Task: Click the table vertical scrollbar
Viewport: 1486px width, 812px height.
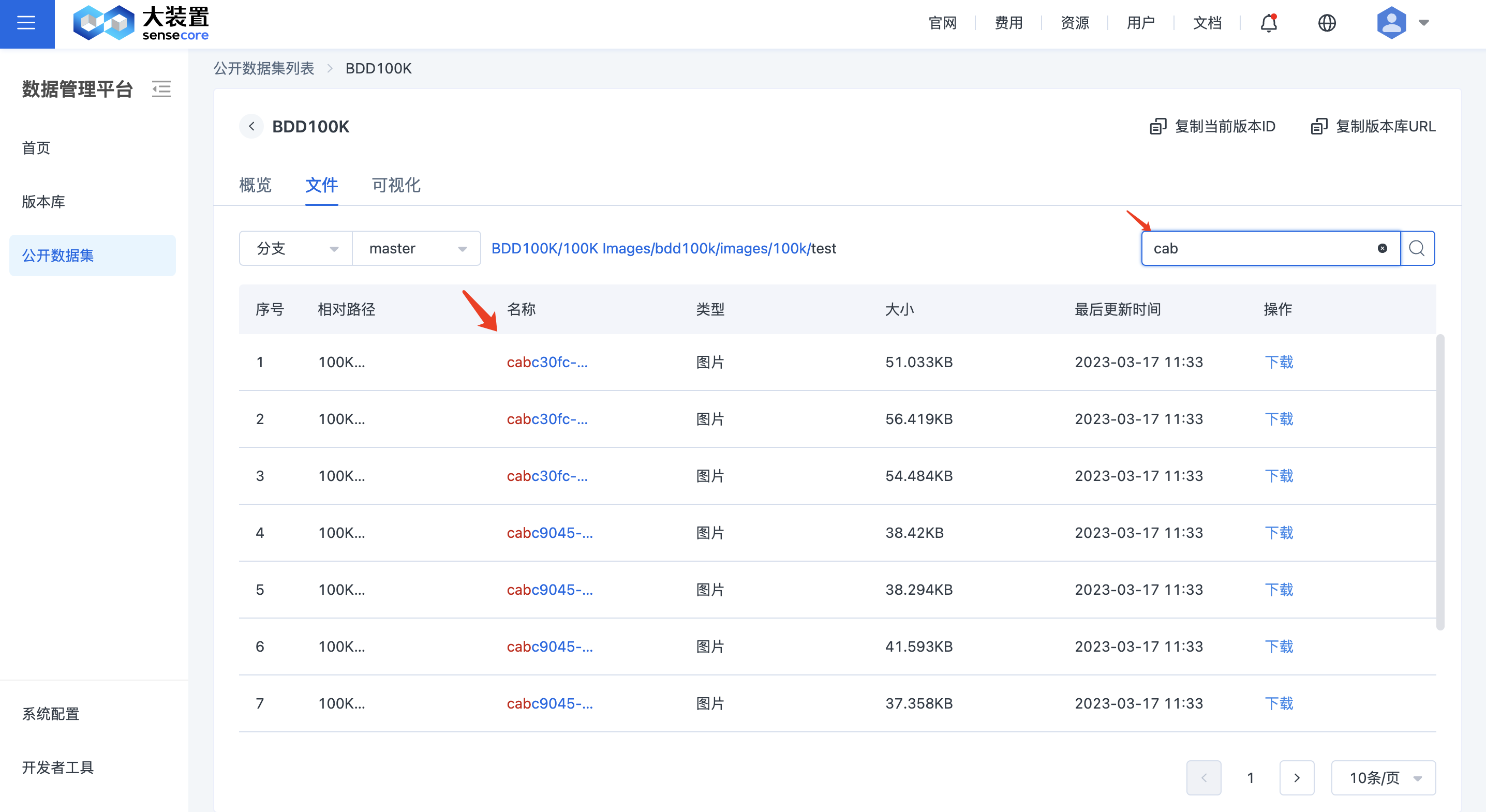Action: coord(1440,482)
